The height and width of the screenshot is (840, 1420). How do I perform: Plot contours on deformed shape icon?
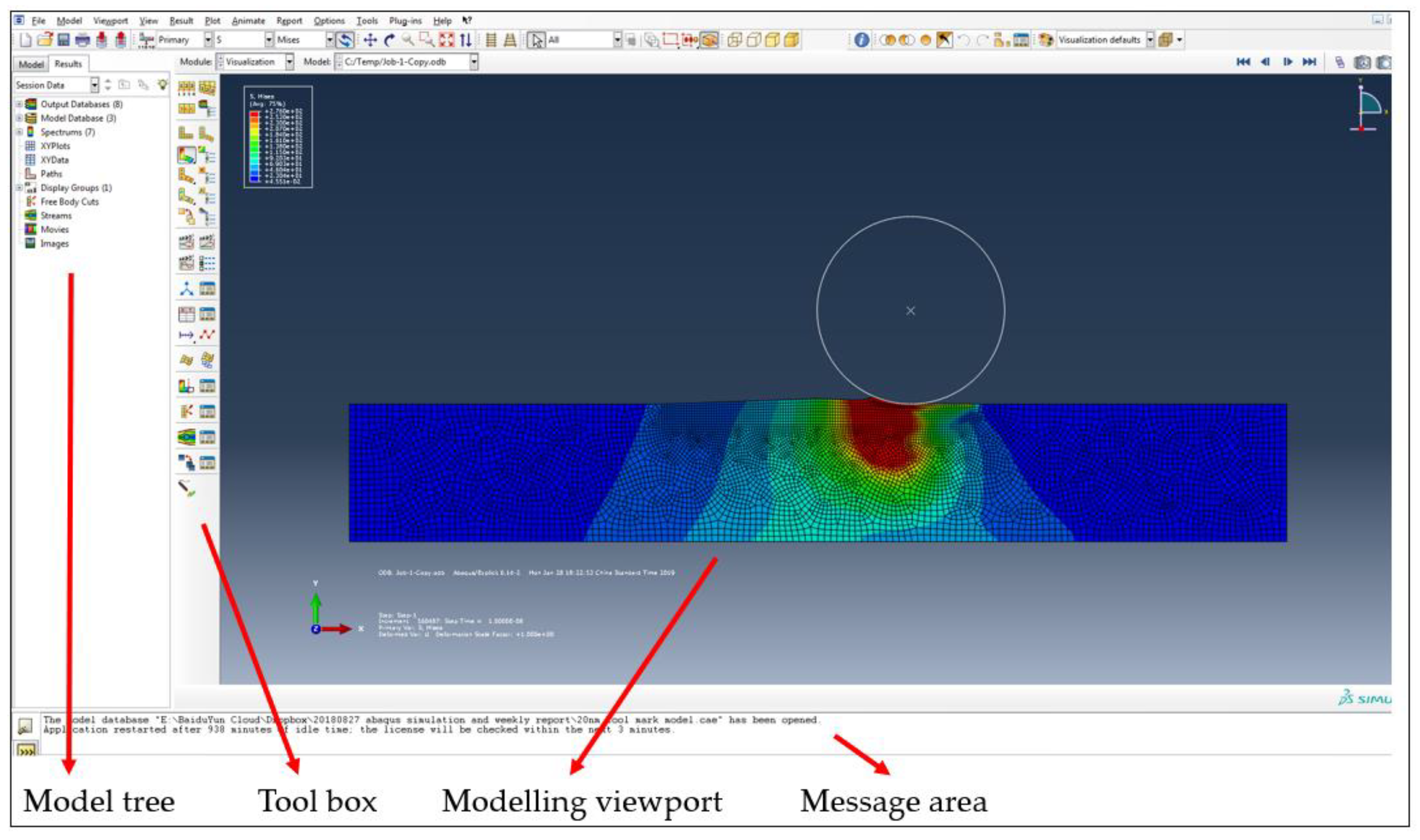point(186,154)
